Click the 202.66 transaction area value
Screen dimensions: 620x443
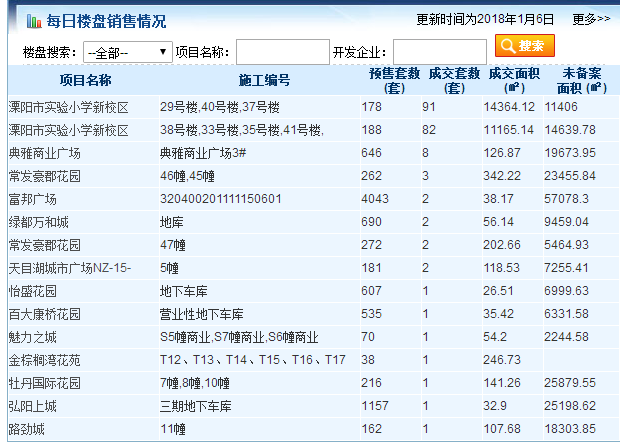click(x=502, y=244)
